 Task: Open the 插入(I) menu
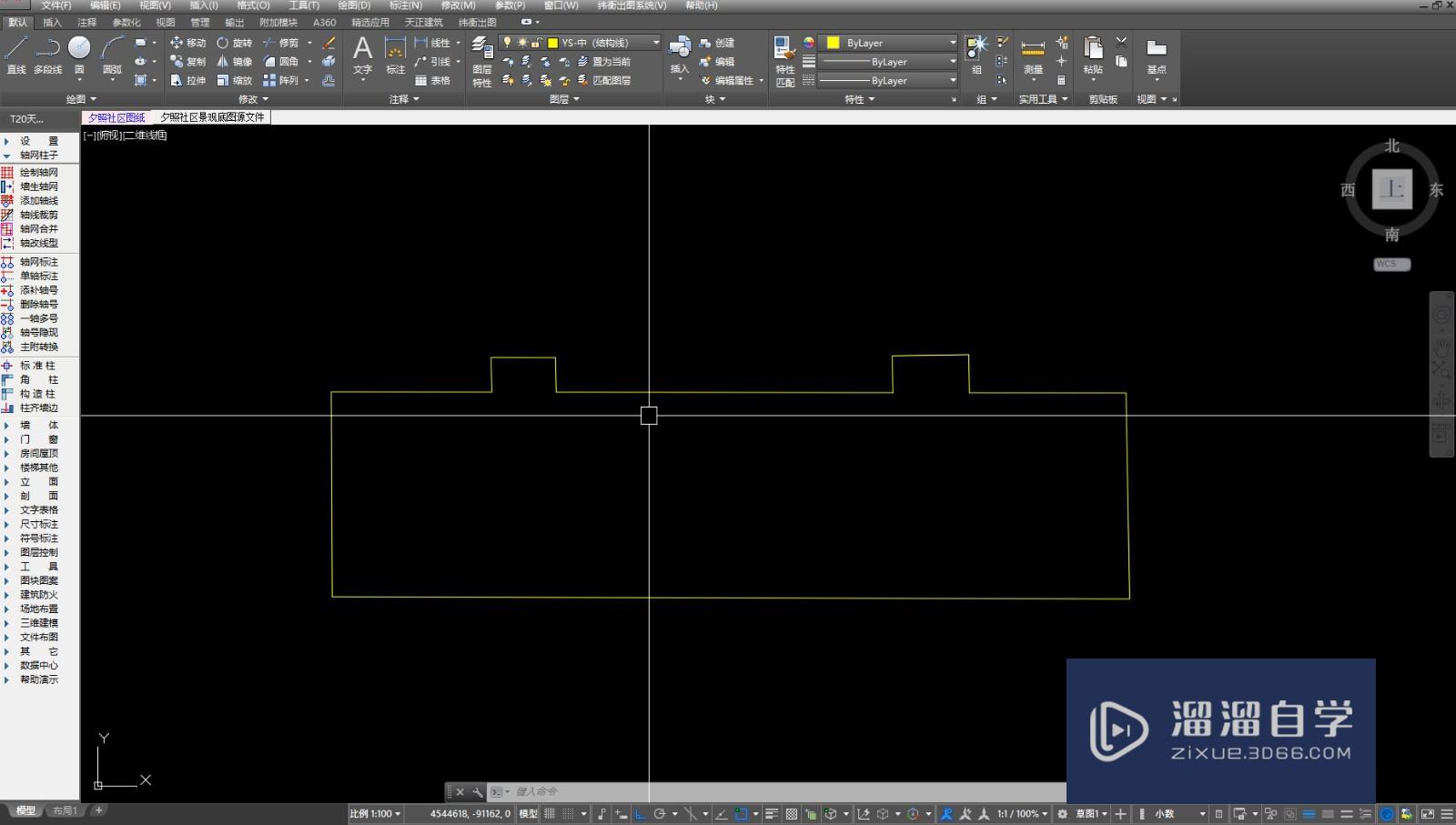click(x=202, y=5)
